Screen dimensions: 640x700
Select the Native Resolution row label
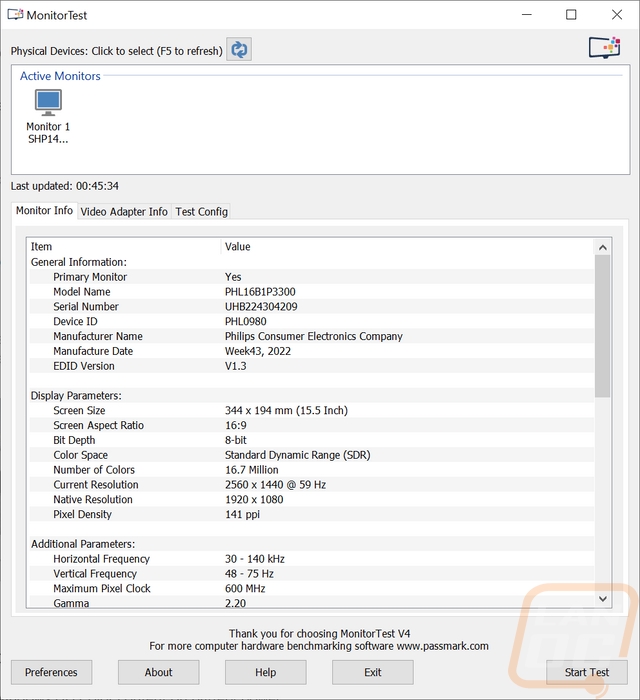click(93, 500)
